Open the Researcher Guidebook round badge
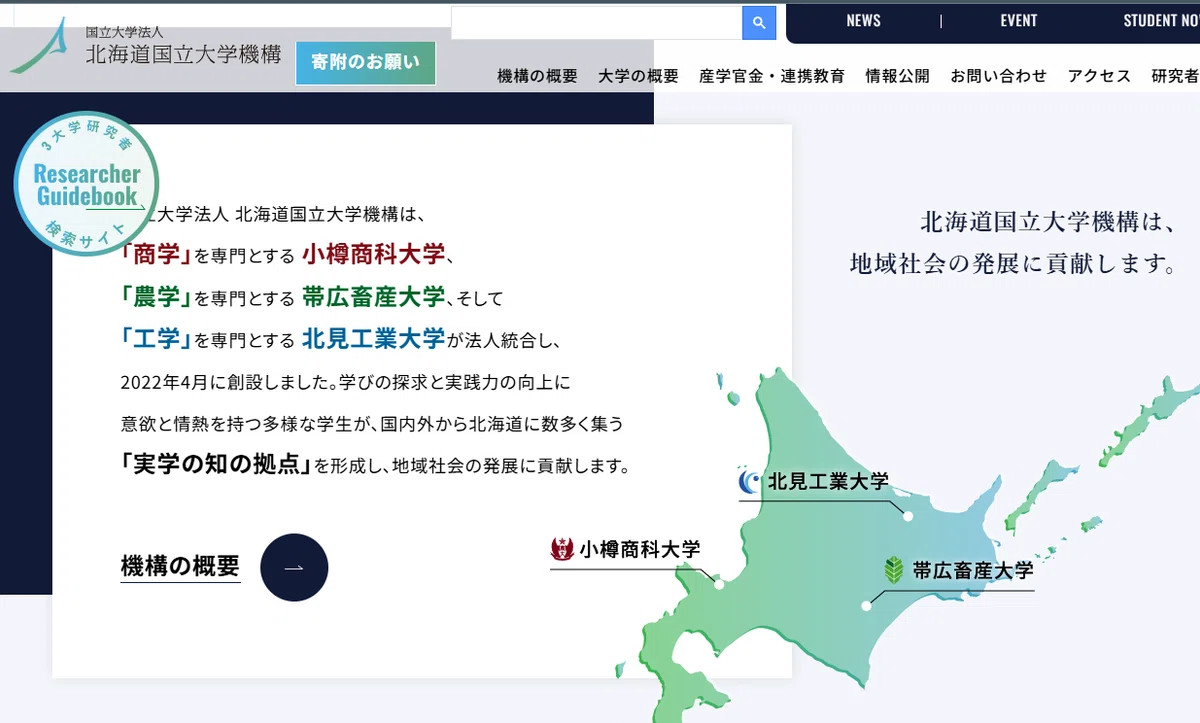Screen dimensions: 1200x723 (x=86, y=184)
